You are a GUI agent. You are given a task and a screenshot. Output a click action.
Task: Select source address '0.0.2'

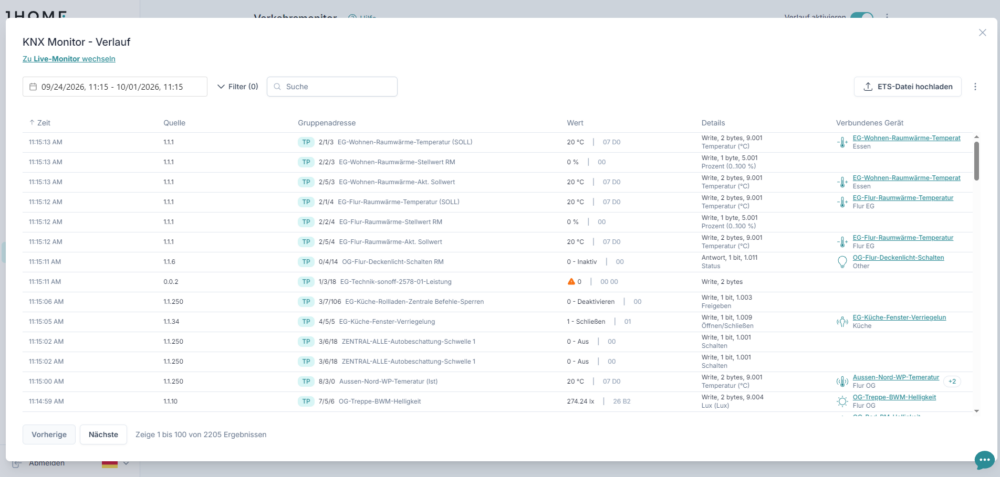point(170,281)
